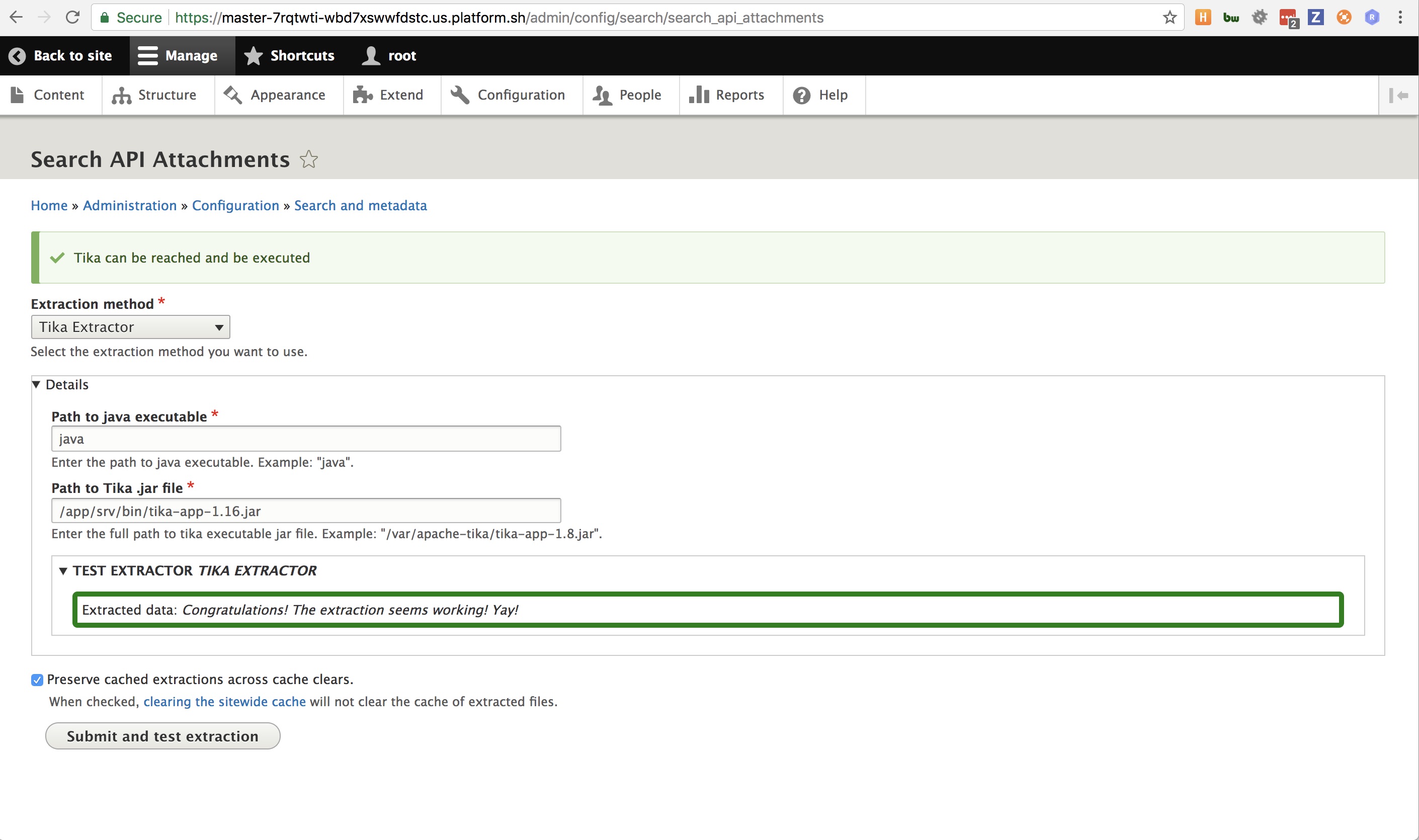Click the Path to java executable field
This screenshot has height=840, width=1419.
pos(306,439)
